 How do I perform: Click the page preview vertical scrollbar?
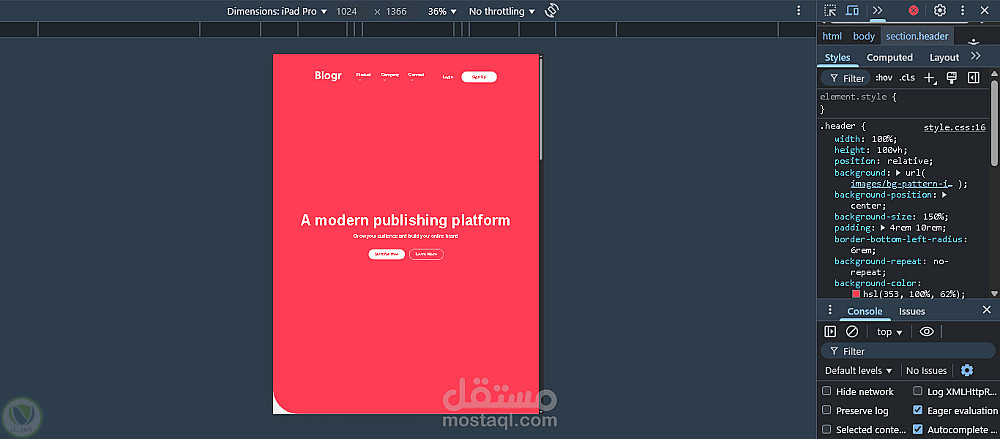click(x=541, y=107)
